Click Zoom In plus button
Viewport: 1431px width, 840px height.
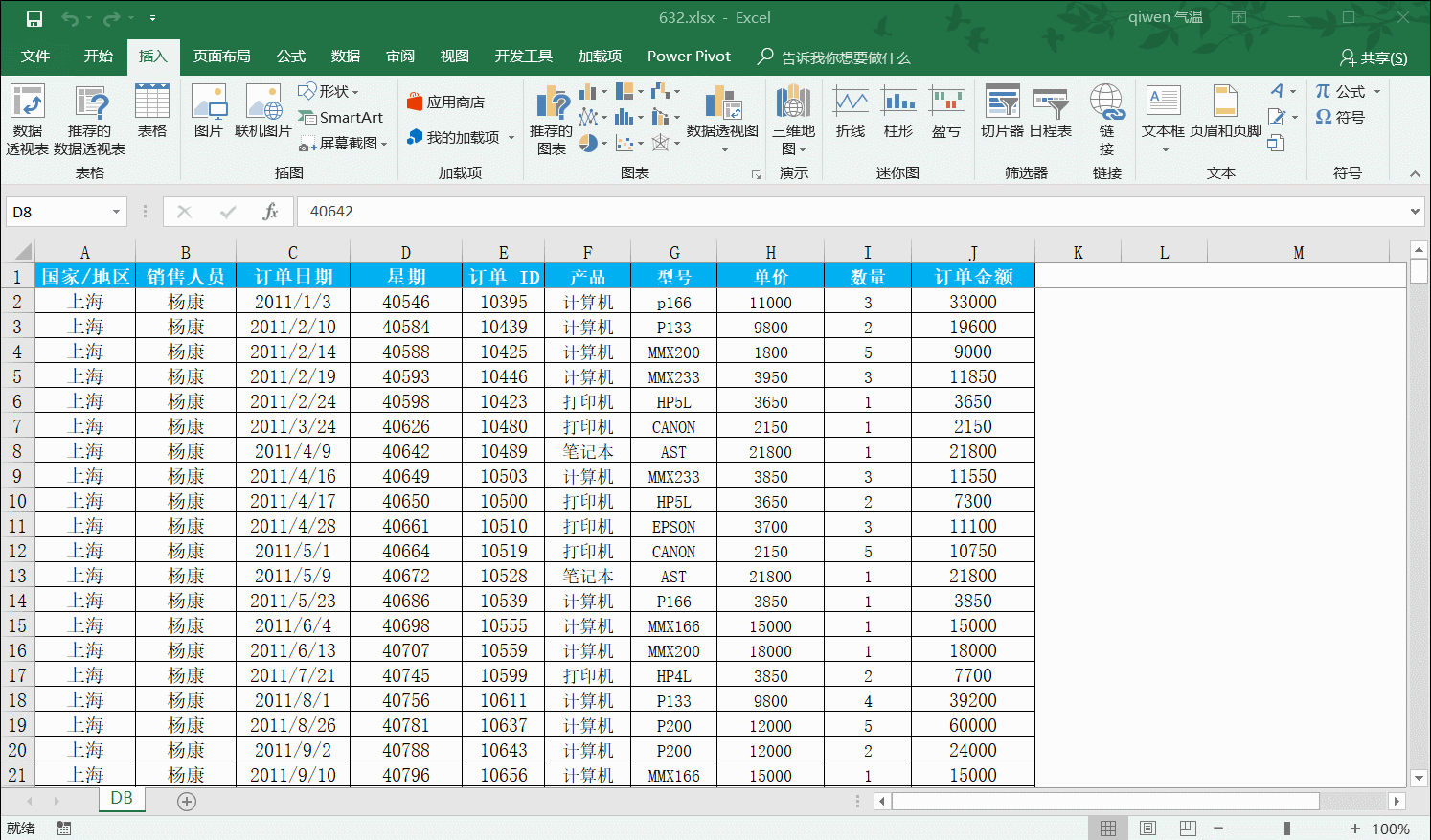1355,829
